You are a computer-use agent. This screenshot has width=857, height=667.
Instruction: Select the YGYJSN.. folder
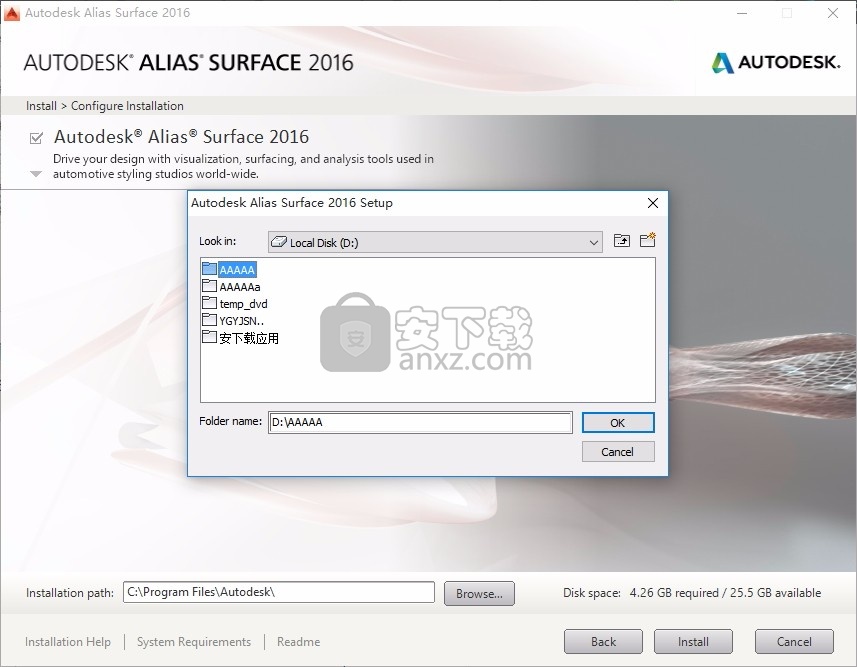(x=233, y=320)
